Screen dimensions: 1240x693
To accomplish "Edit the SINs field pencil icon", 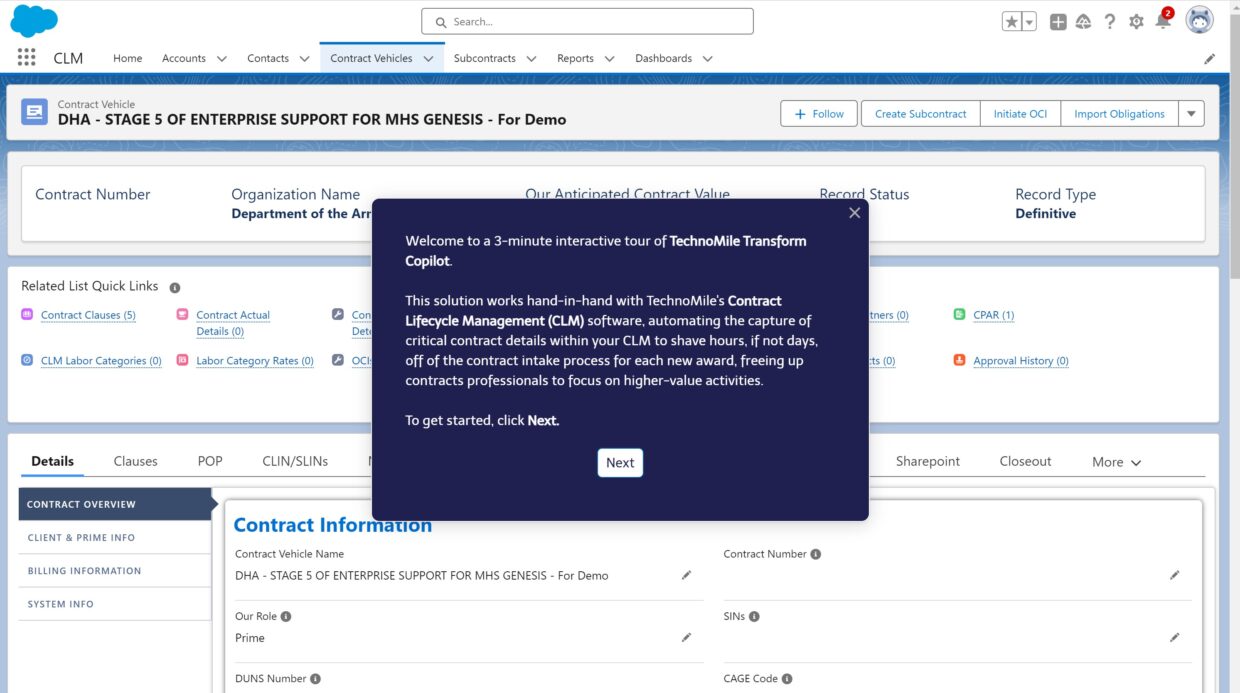I will [x=1174, y=637].
